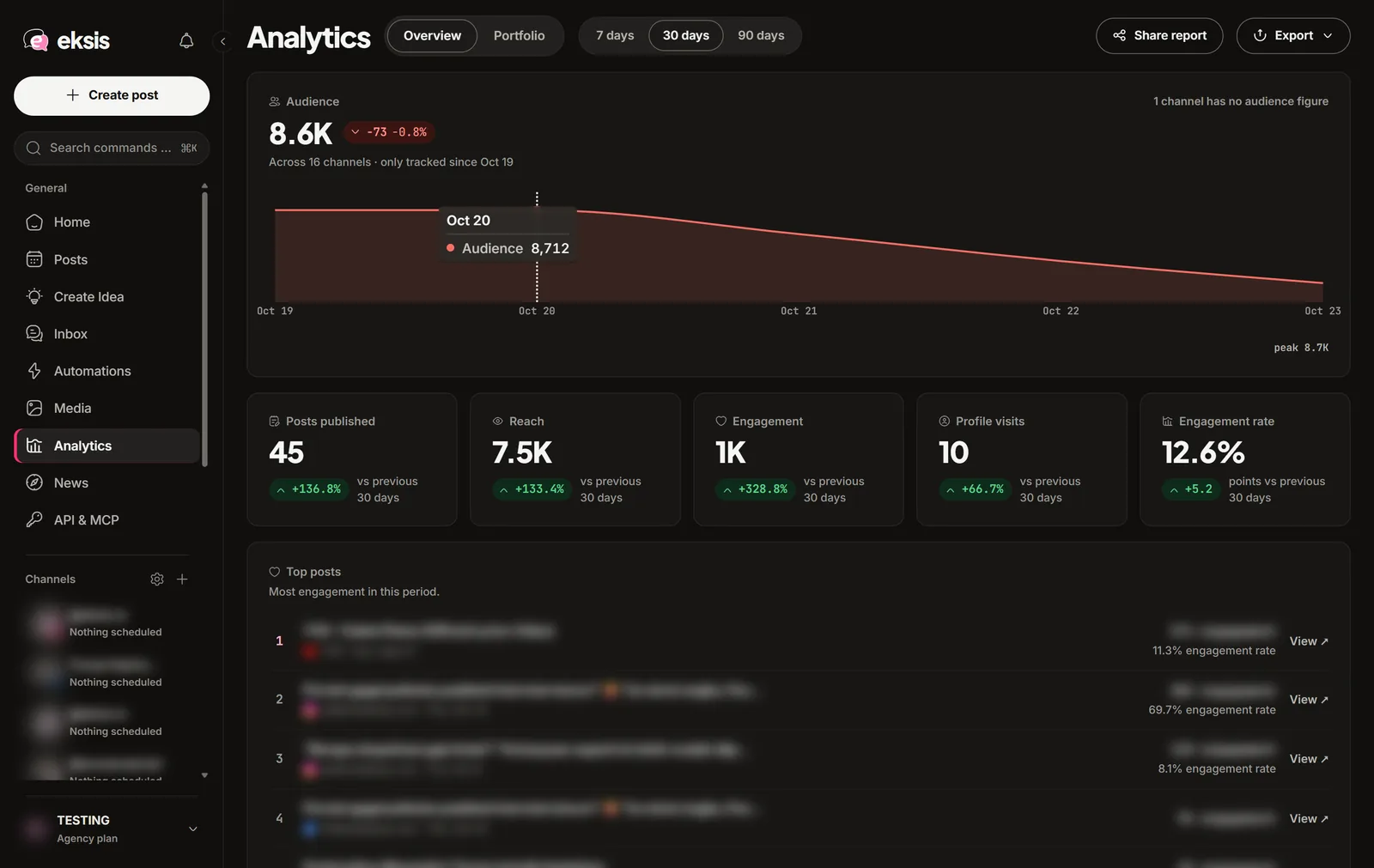The height and width of the screenshot is (868, 1374).
Task: Open notifications bell icon
Action: (186, 40)
